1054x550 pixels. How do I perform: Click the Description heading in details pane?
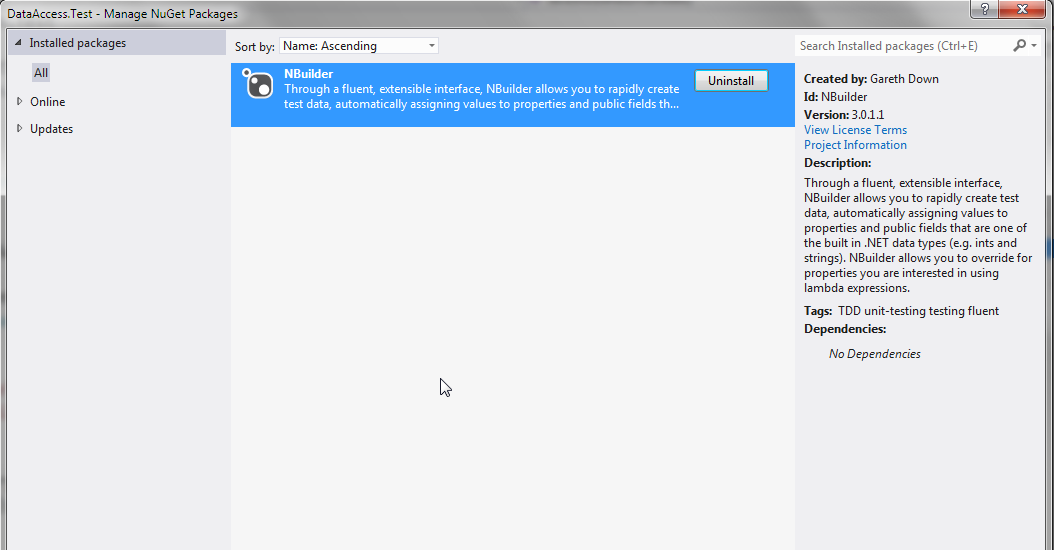click(x=838, y=163)
